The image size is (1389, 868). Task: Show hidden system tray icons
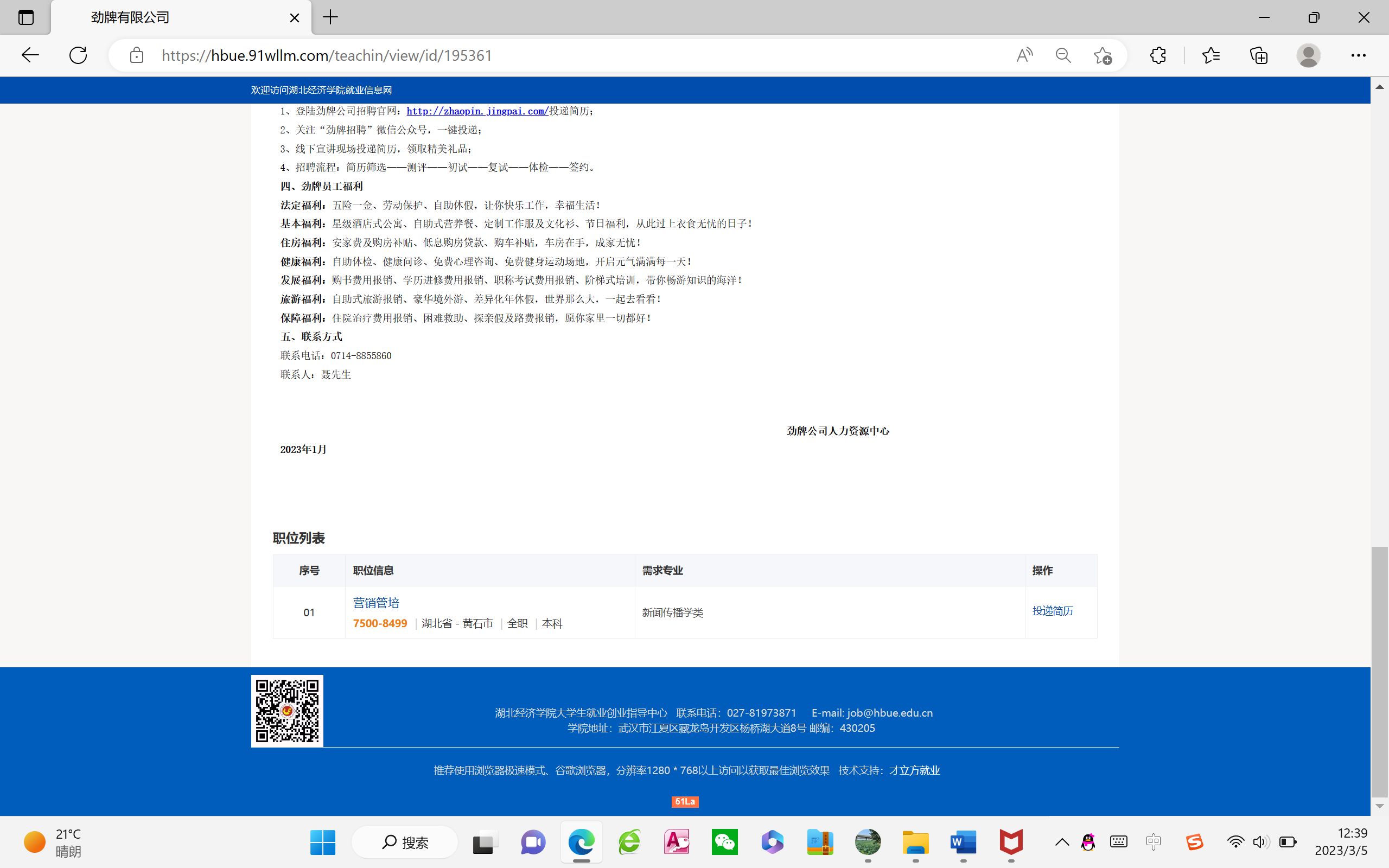tap(1062, 842)
